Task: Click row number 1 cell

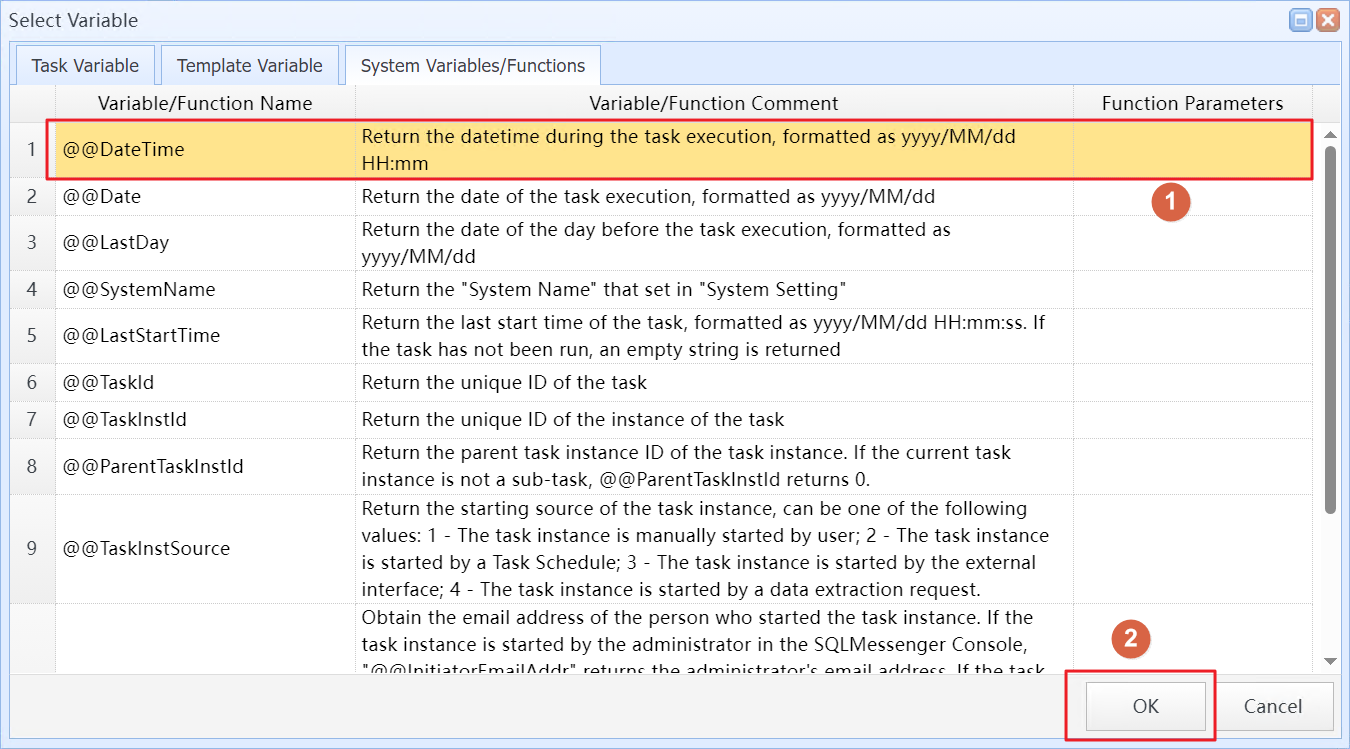Action: click(x=32, y=150)
